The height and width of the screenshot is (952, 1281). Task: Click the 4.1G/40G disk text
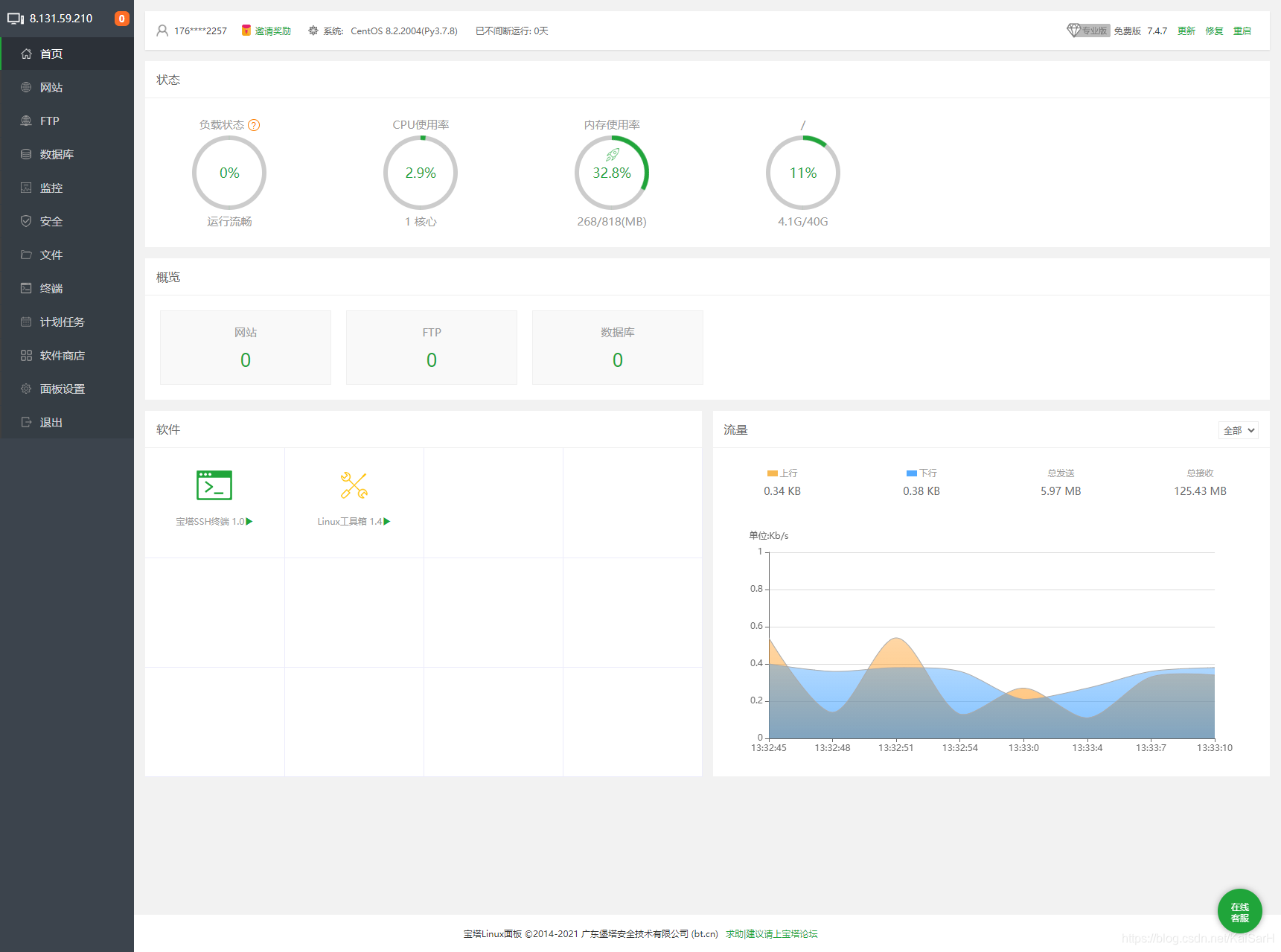tap(803, 222)
